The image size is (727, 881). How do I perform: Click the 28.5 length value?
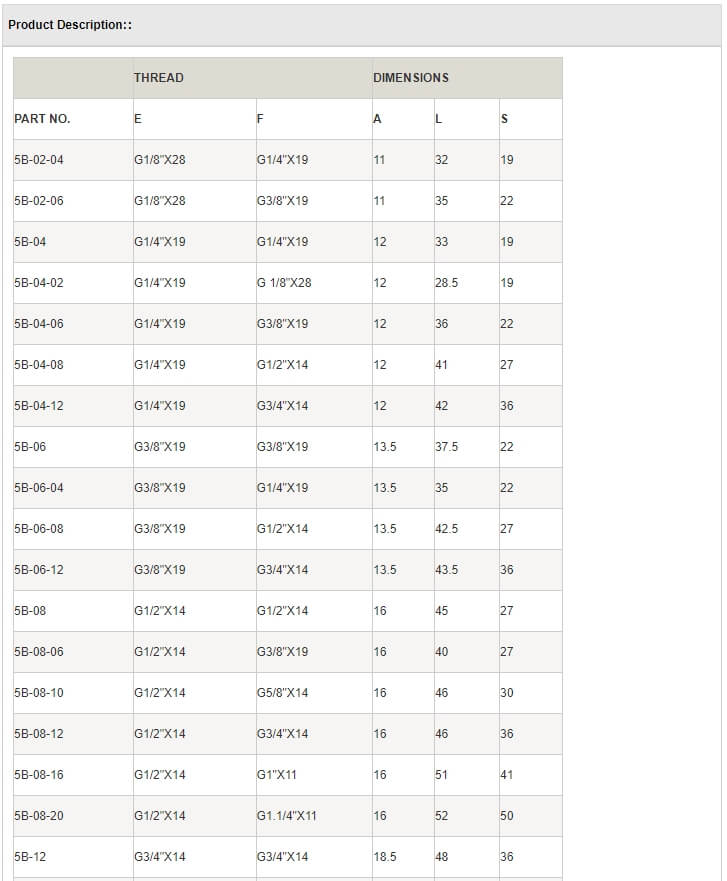[447, 283]
